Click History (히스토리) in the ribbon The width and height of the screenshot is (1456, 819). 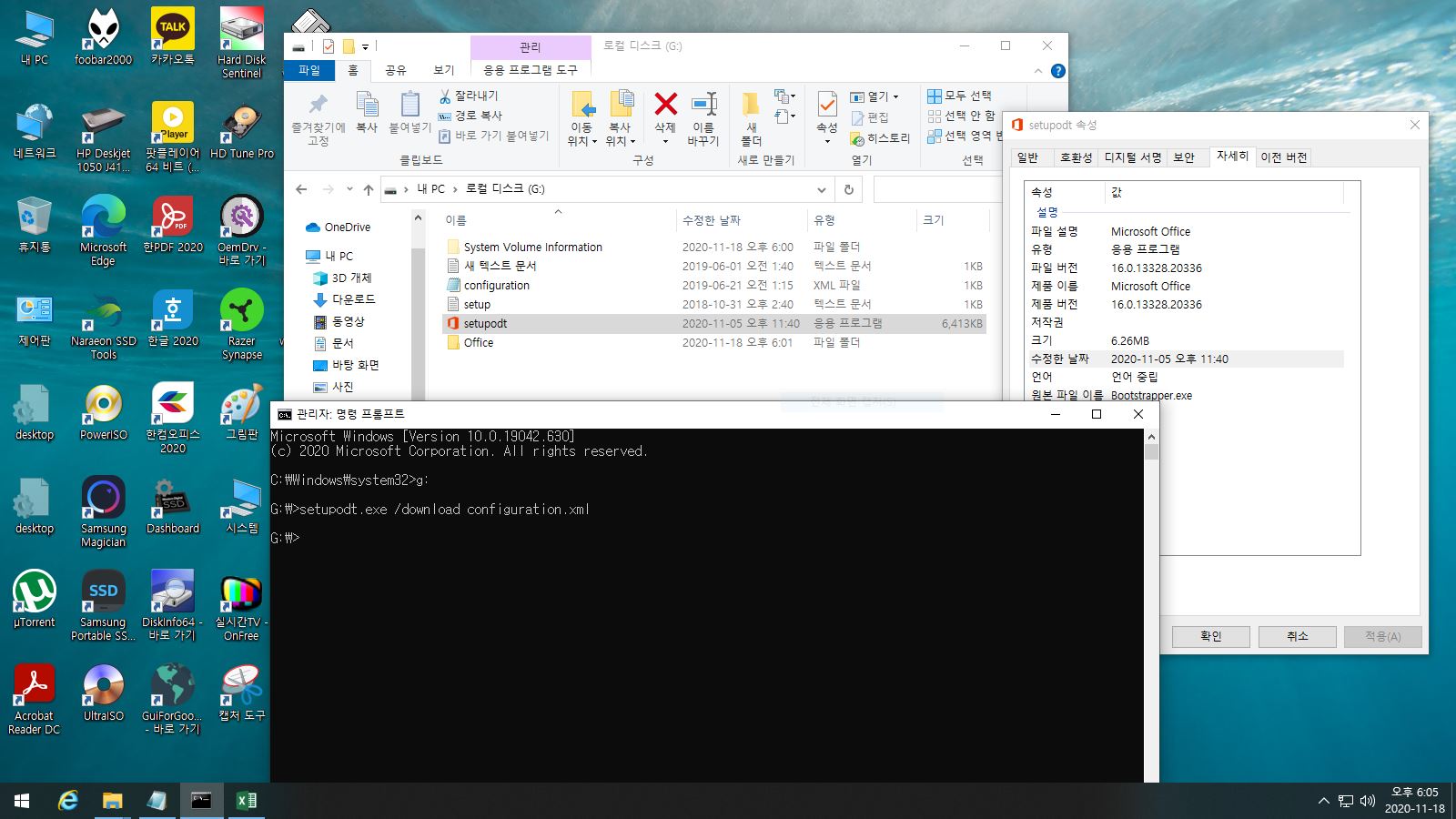coord(880,138)
